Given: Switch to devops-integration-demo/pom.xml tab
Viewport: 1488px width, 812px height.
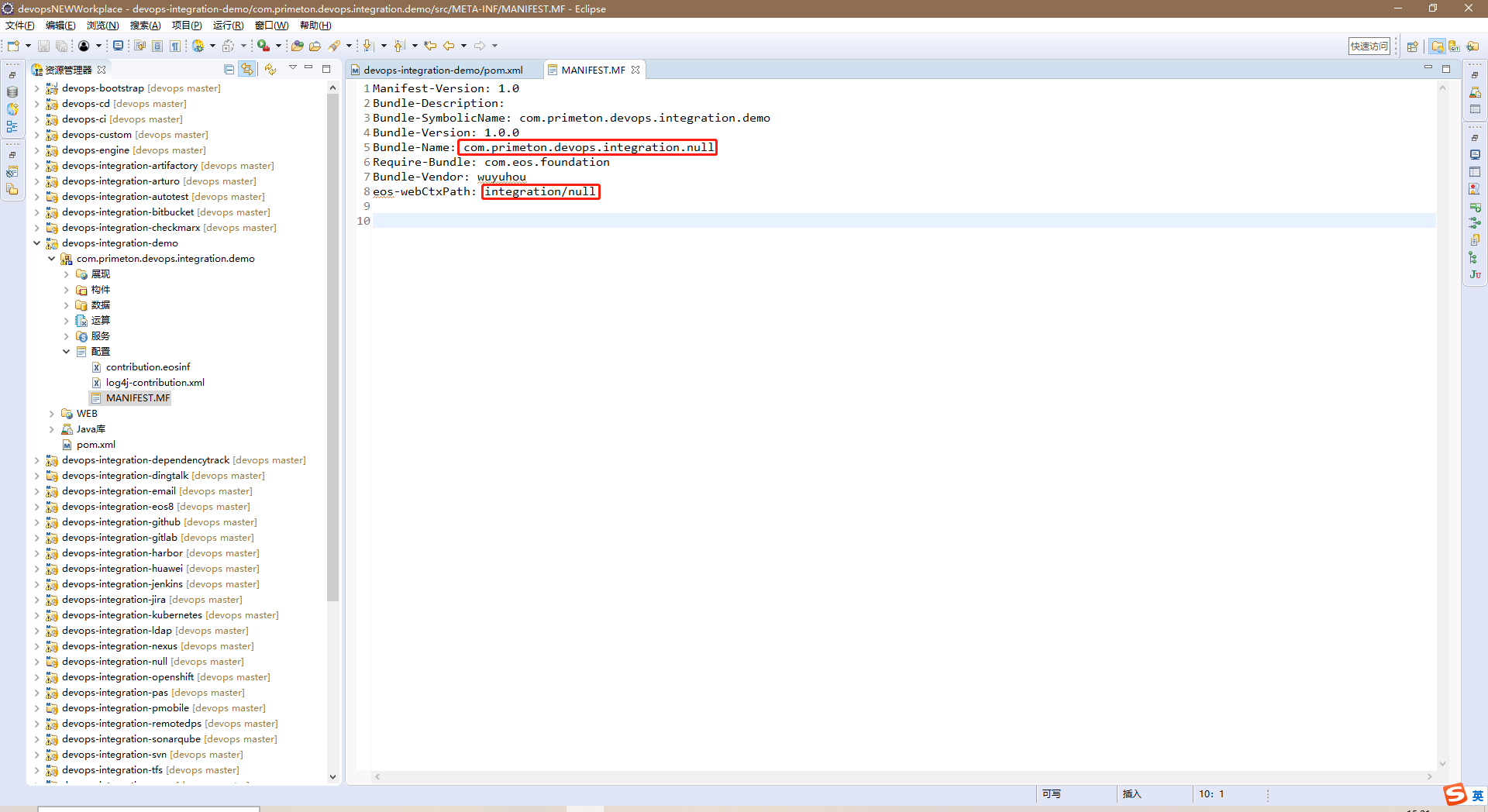Looking at the screenshot, I should point(443,71).
